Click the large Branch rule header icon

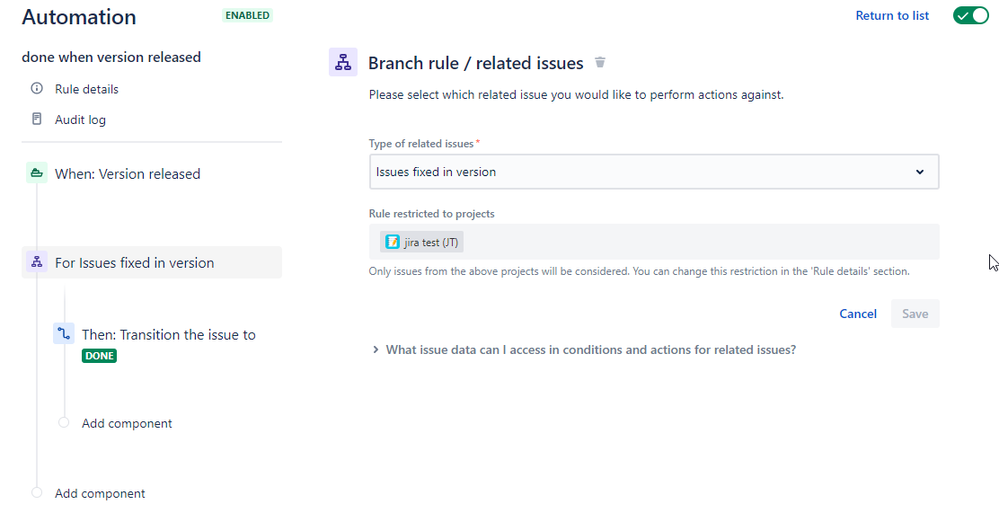pyautogui.click(x=343, y=62)
